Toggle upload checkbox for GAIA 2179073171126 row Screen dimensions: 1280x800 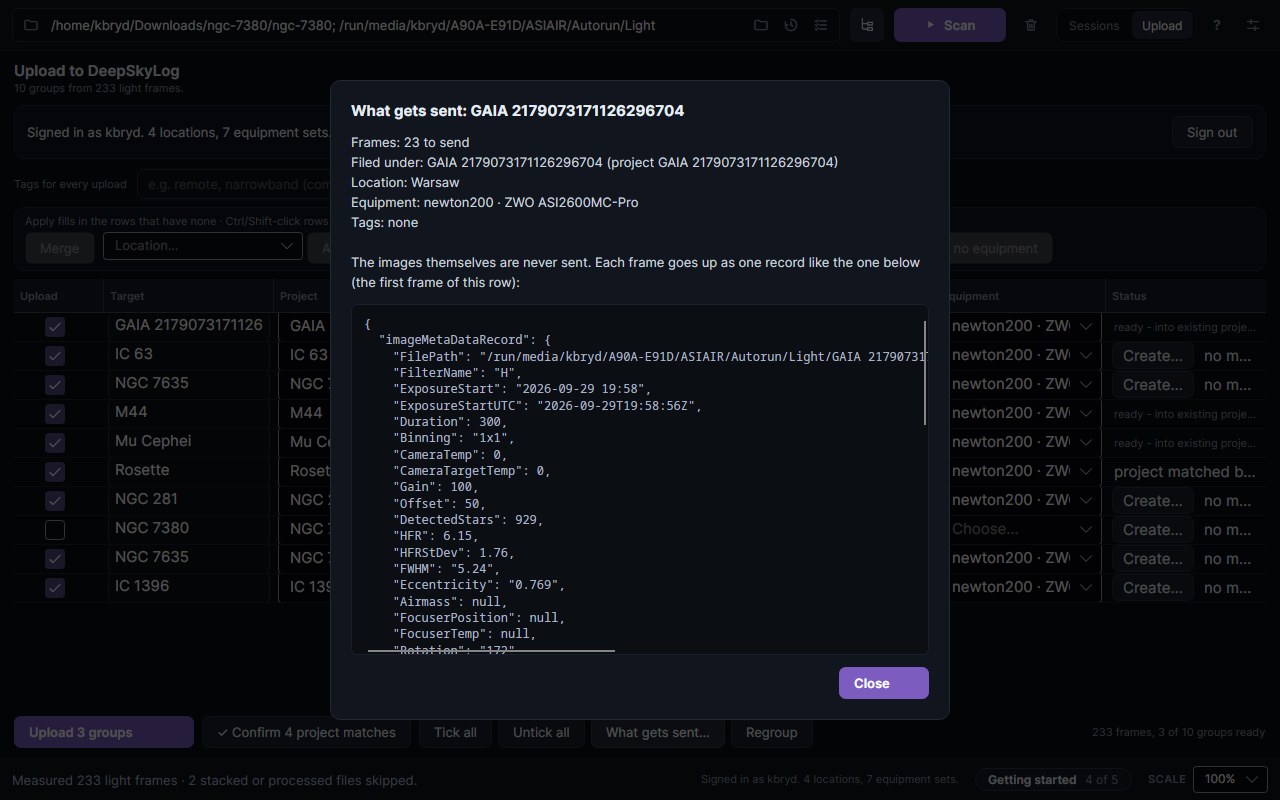click(x=55, y=327)
